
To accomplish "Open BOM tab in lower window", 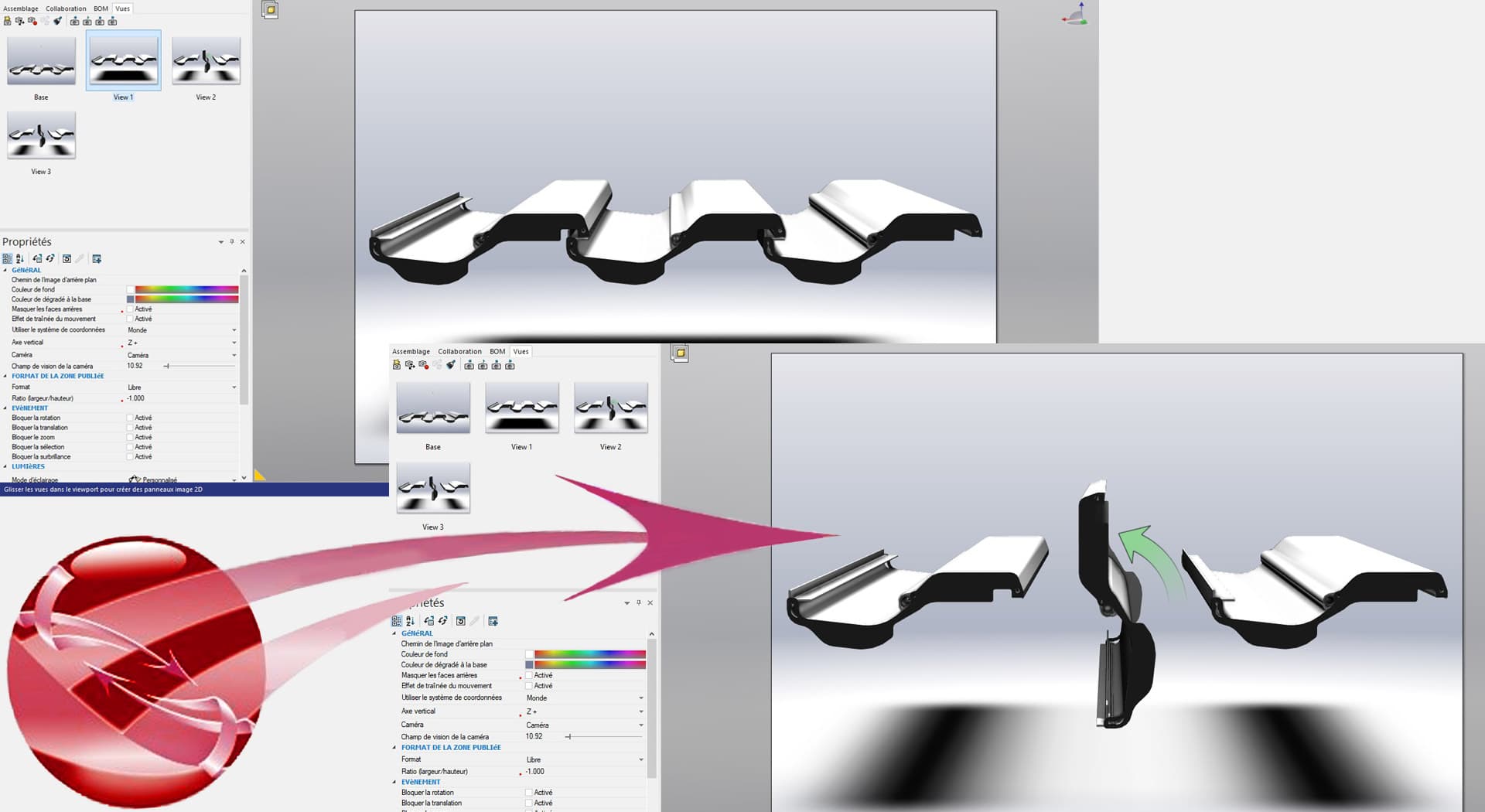I will (497, 352).
